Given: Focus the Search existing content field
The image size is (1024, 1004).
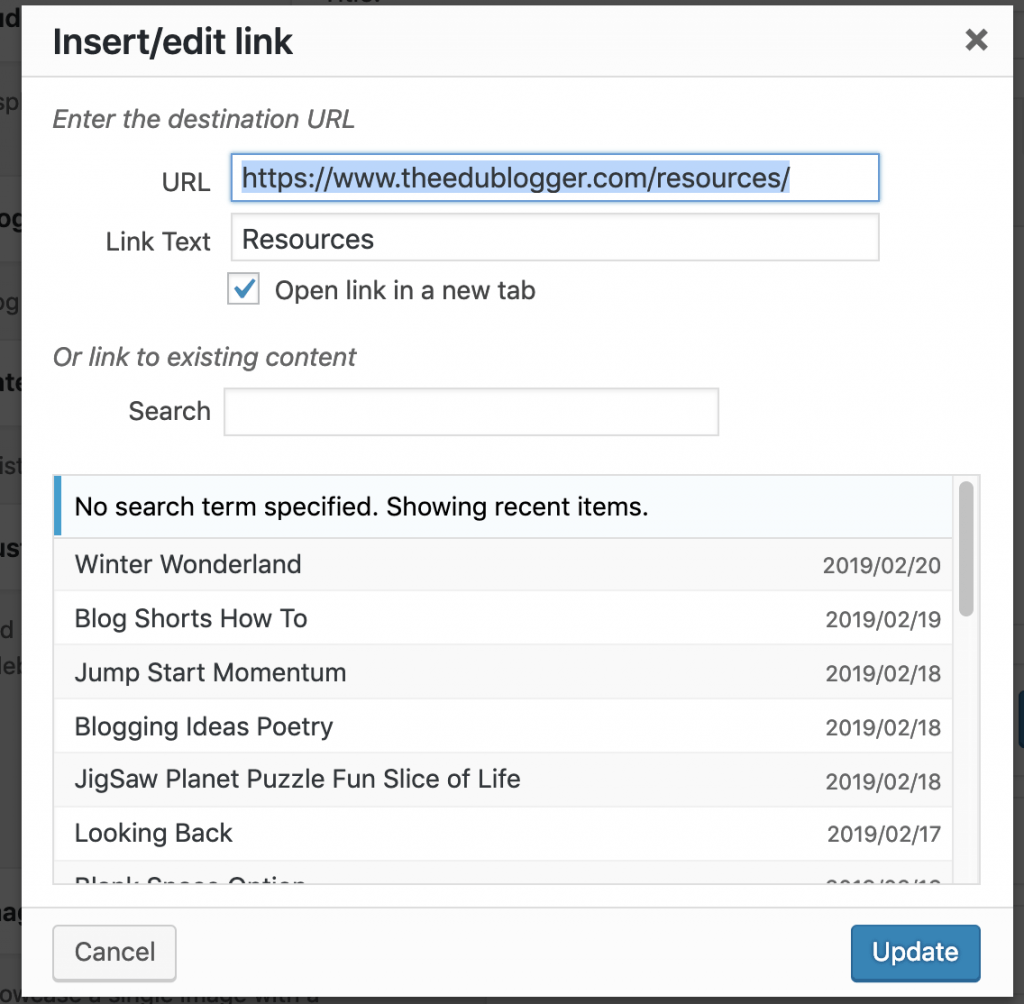Looking at the screenshot, I should pos(471,412).
